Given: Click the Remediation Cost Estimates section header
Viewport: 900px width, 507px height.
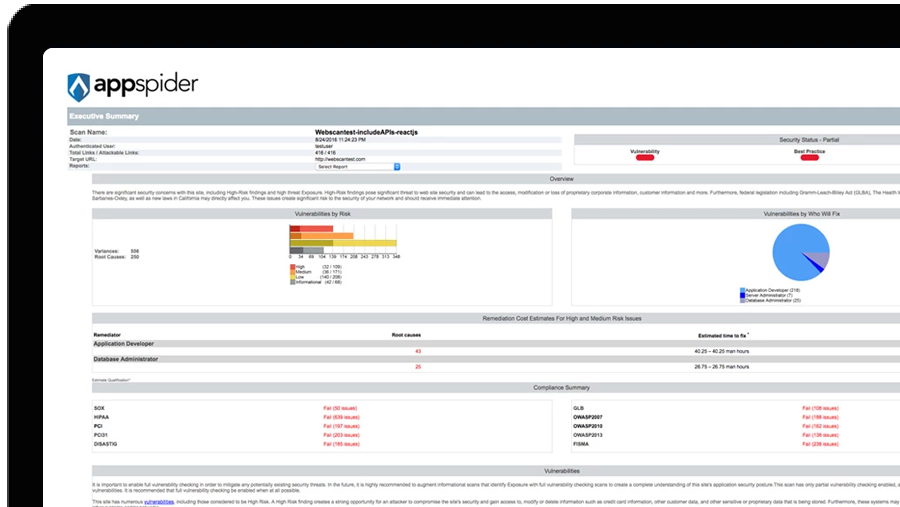Looking at the screenshot, I should (x=496, y=319).
